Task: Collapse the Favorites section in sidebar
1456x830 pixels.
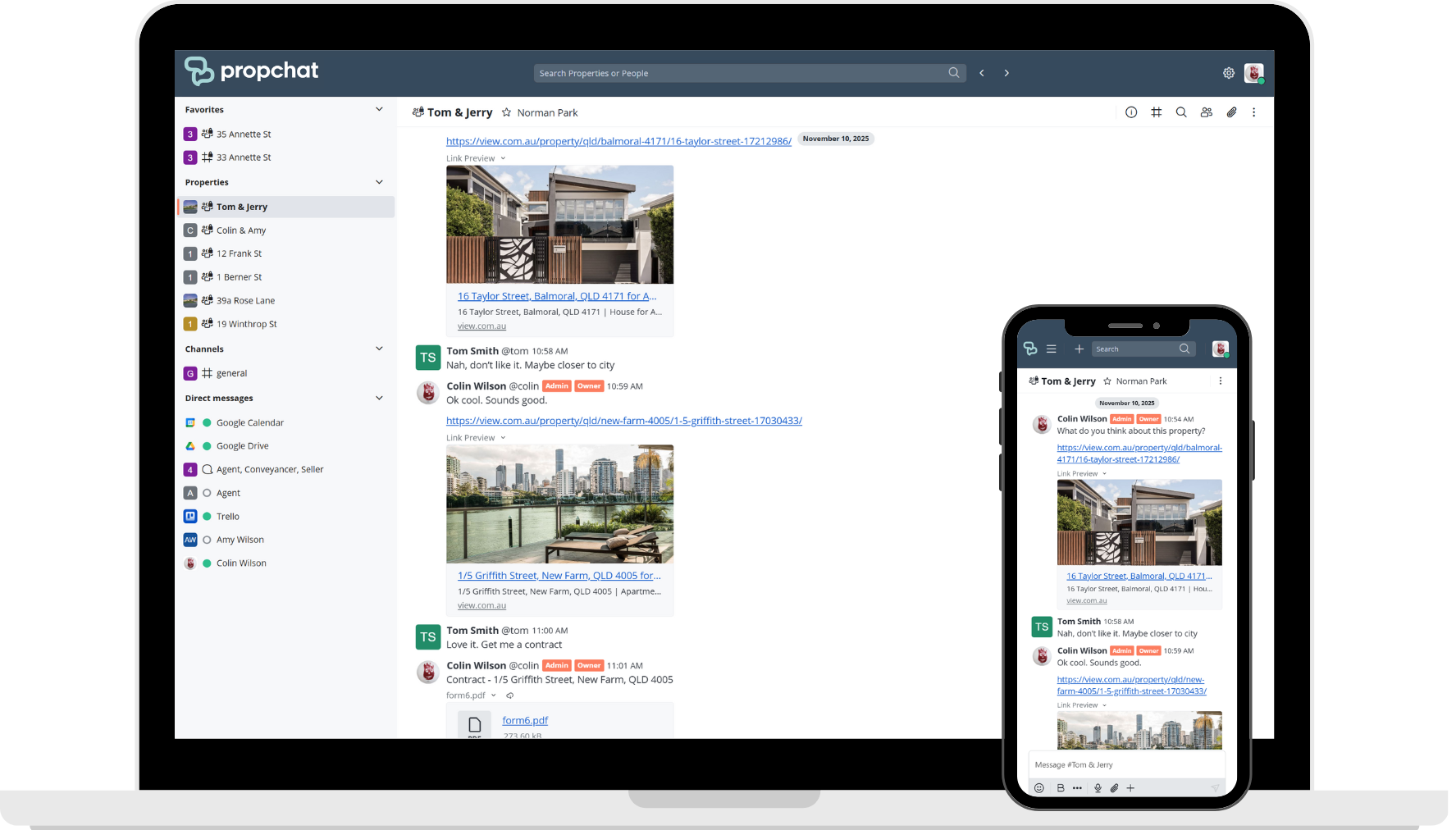Action: (x=379, y=109)
